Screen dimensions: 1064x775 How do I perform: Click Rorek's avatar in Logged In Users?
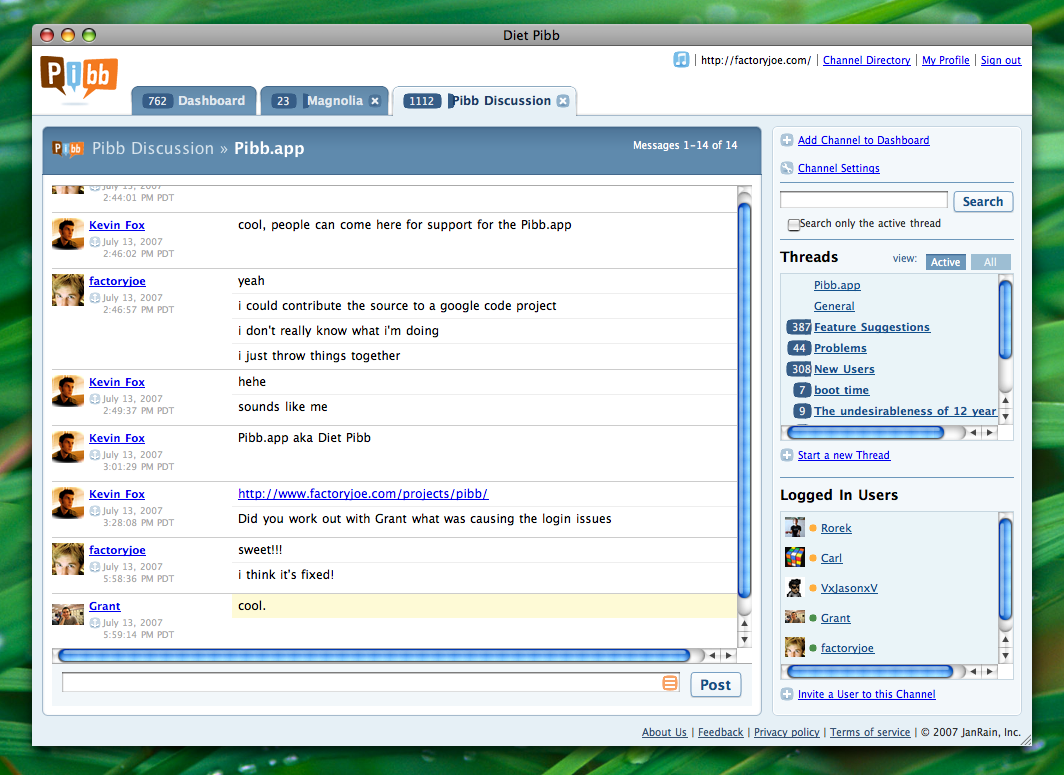click(795, 527)
